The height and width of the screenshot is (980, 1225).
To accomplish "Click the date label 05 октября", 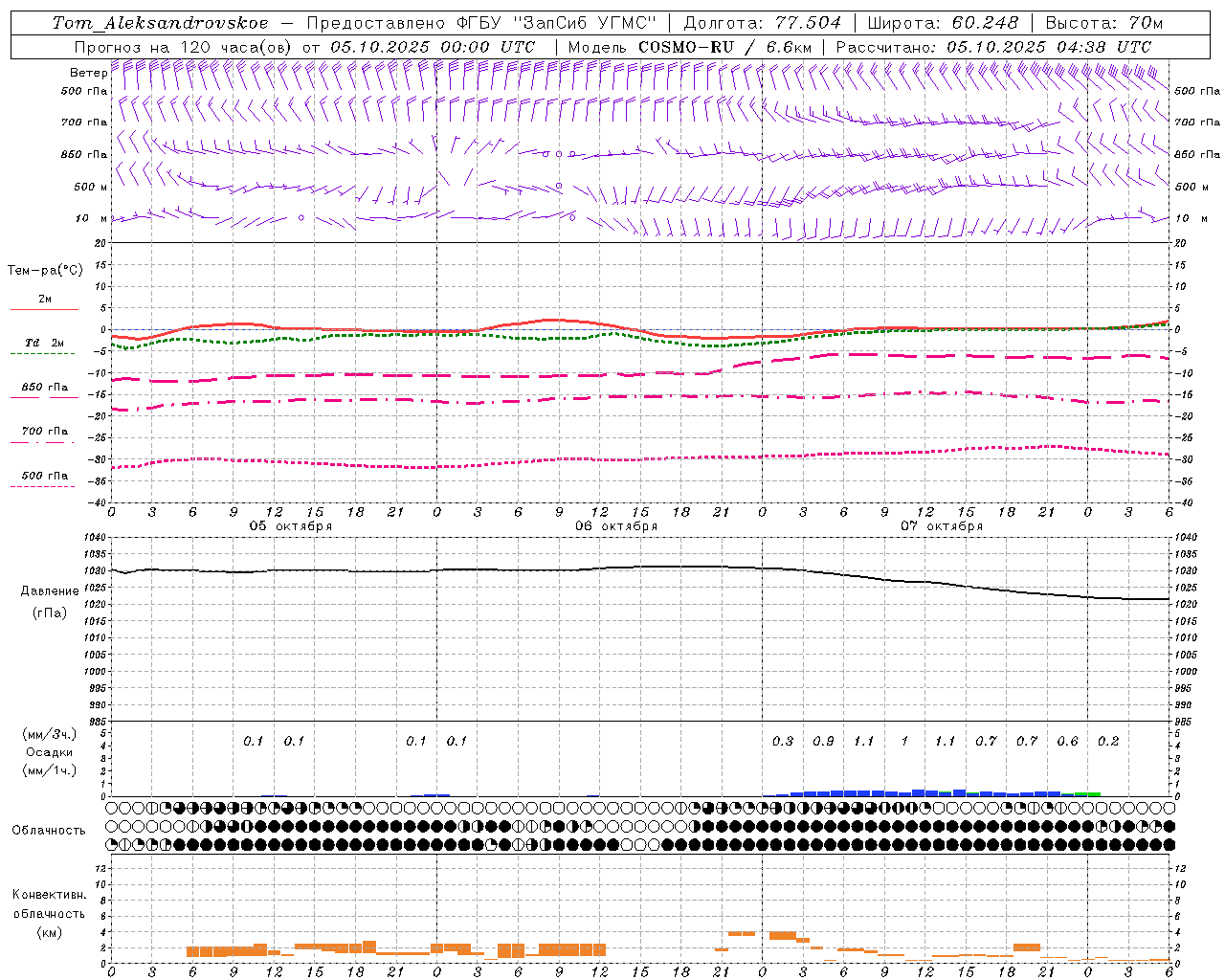I will coord(291,526).
